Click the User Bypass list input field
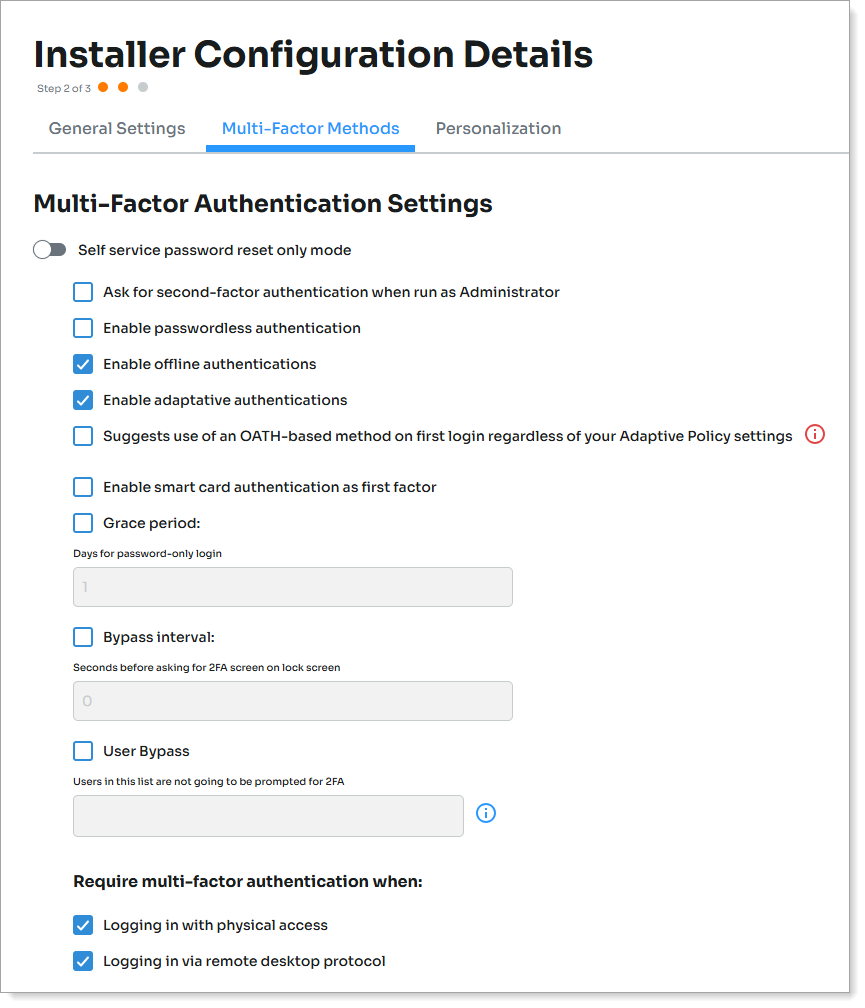 (267, 816)
